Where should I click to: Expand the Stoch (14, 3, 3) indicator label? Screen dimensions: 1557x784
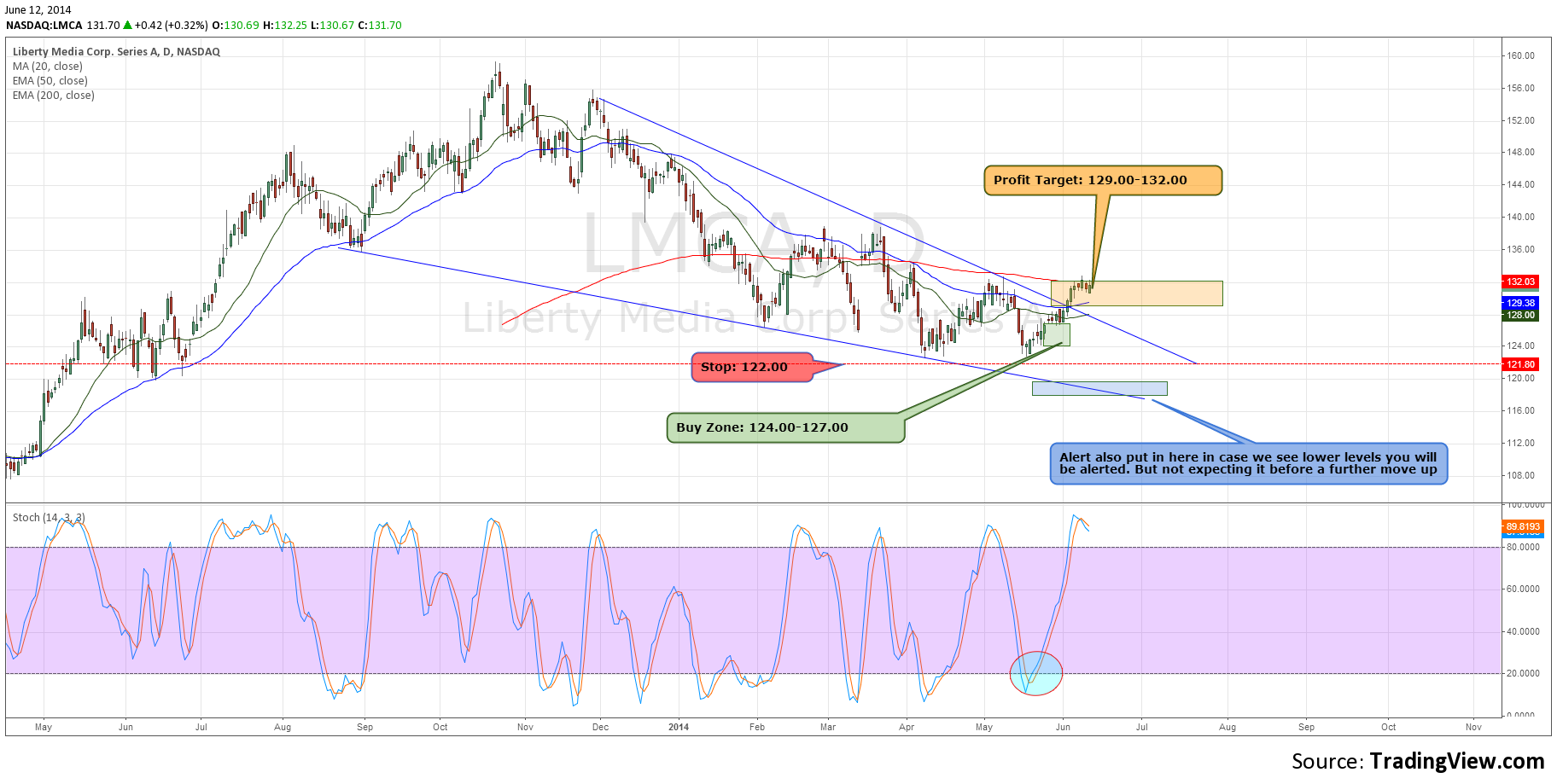point(49,518)
